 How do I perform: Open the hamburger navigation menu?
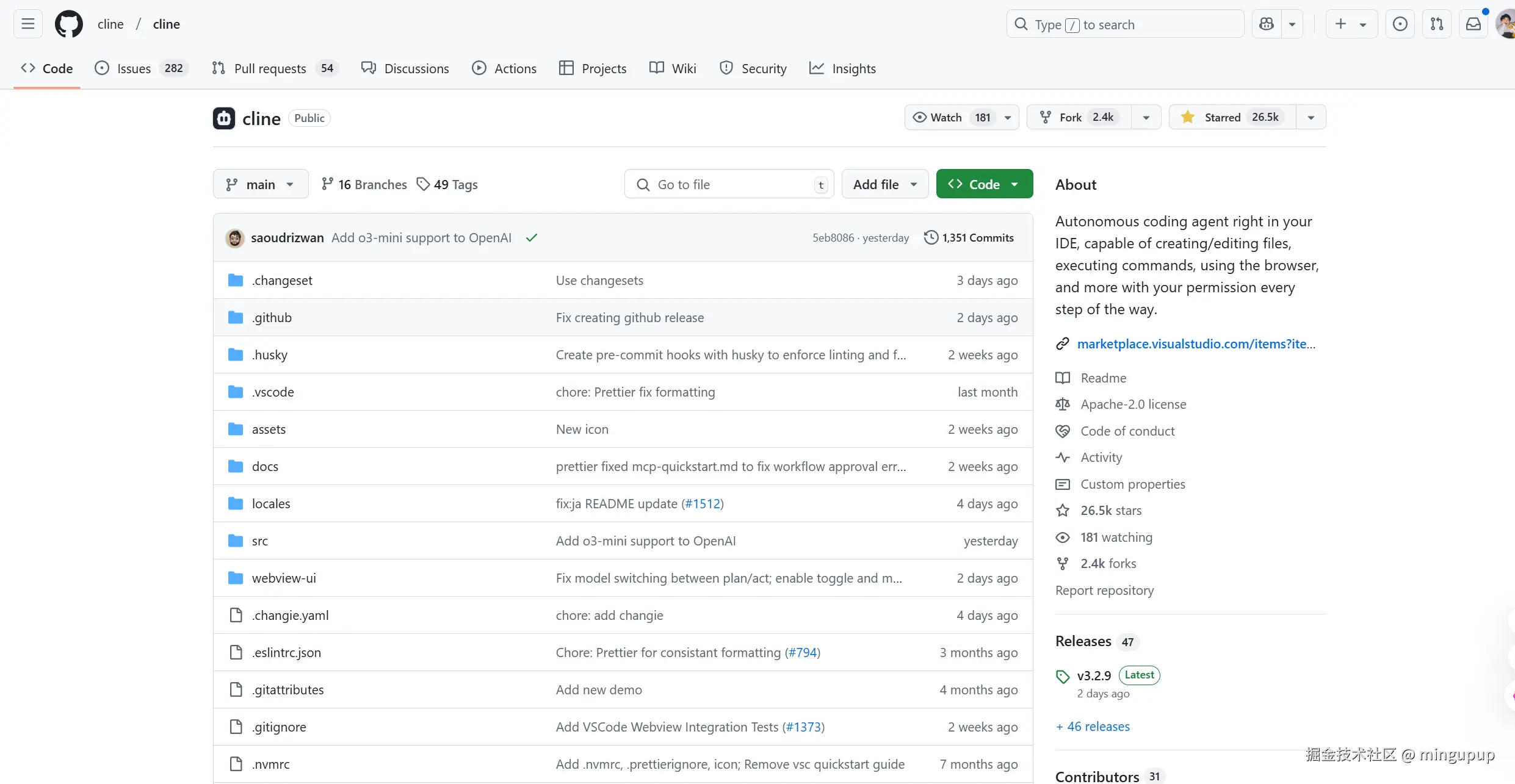pyautogui.click(x=28, y=24)
